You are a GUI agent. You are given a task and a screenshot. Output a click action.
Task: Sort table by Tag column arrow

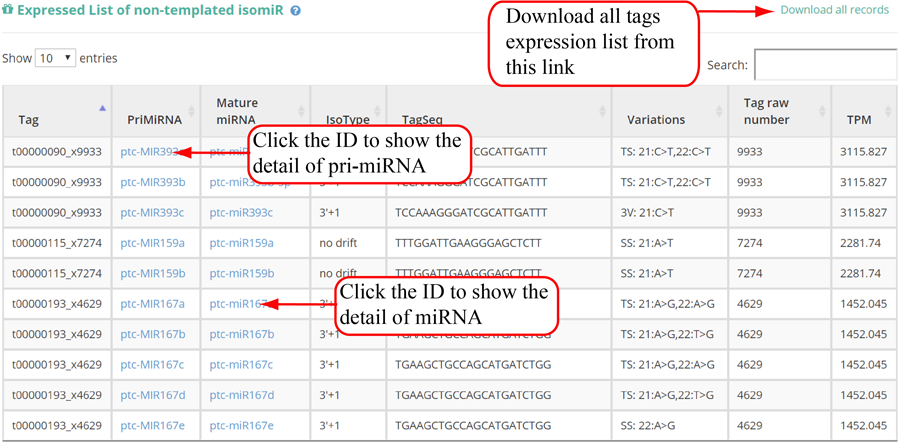102,108
